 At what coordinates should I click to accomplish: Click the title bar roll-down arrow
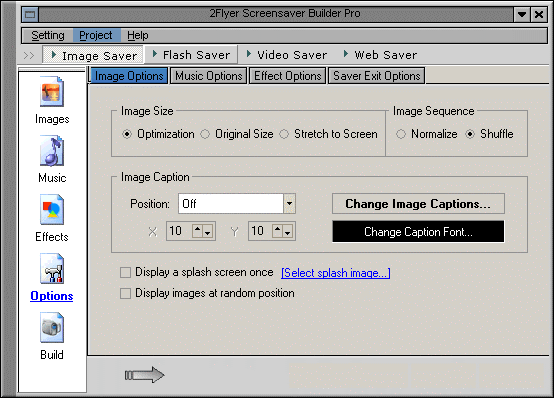(x=522, y=14)
